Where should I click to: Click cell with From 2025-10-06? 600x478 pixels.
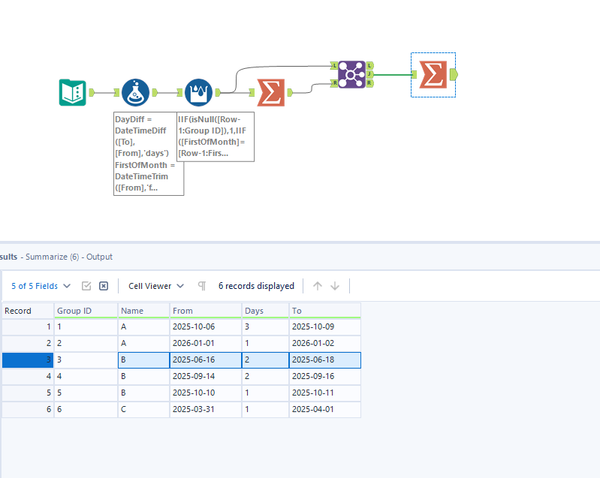[205, 326]
